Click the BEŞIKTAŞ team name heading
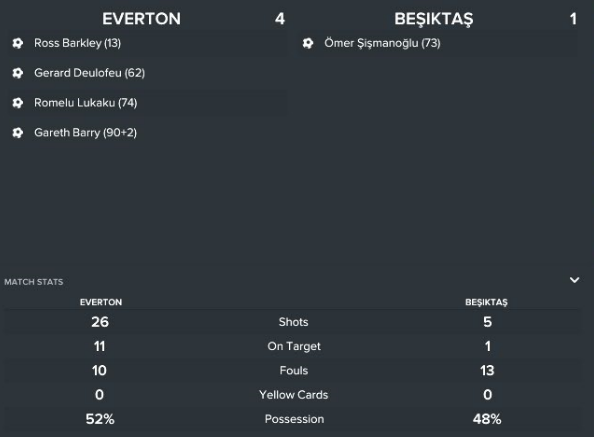This screenshot has height=437, width=594. coord(434,19)
